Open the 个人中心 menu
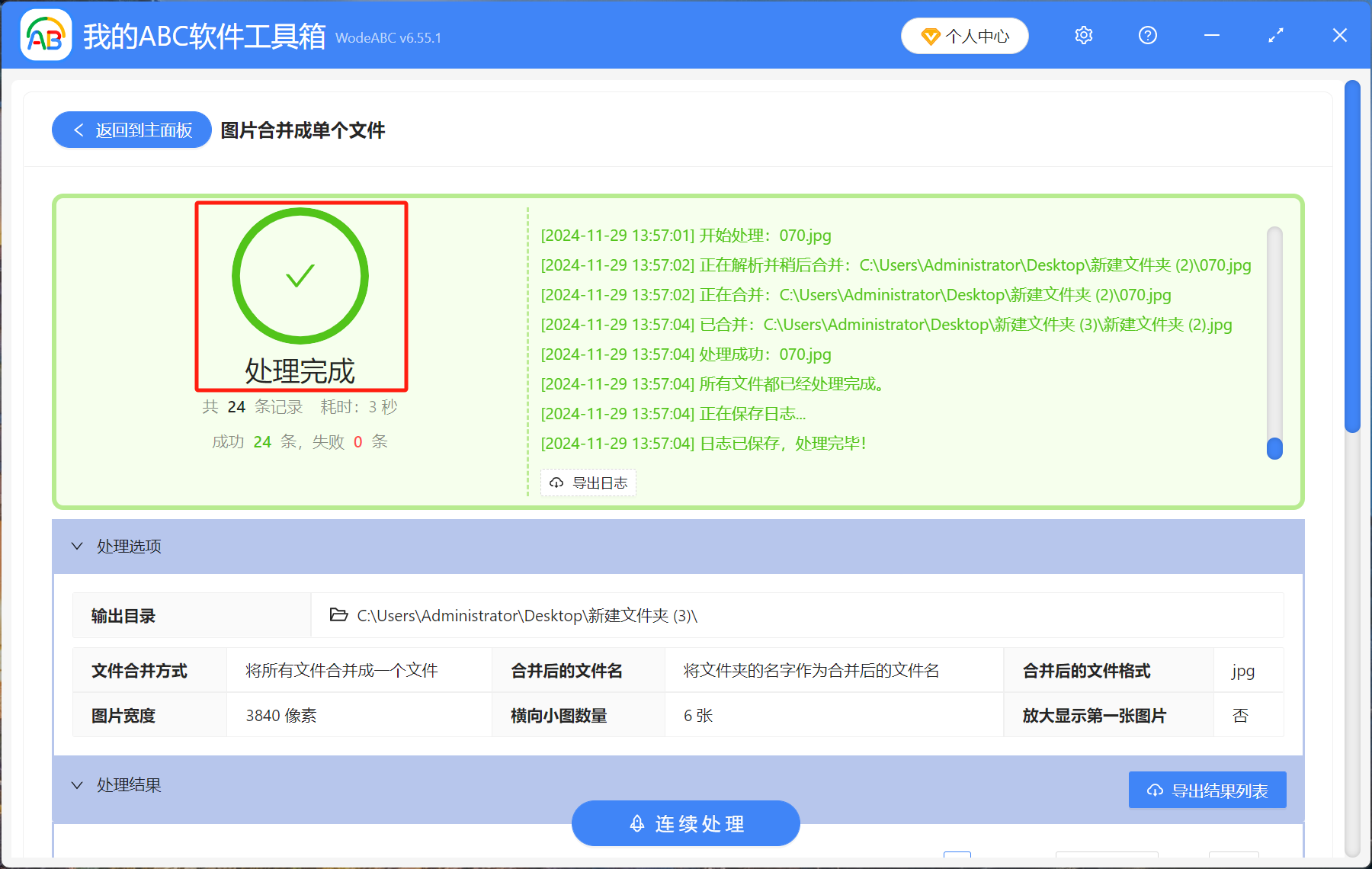The width and height of the screenshot is (1372, 869). 964,35
